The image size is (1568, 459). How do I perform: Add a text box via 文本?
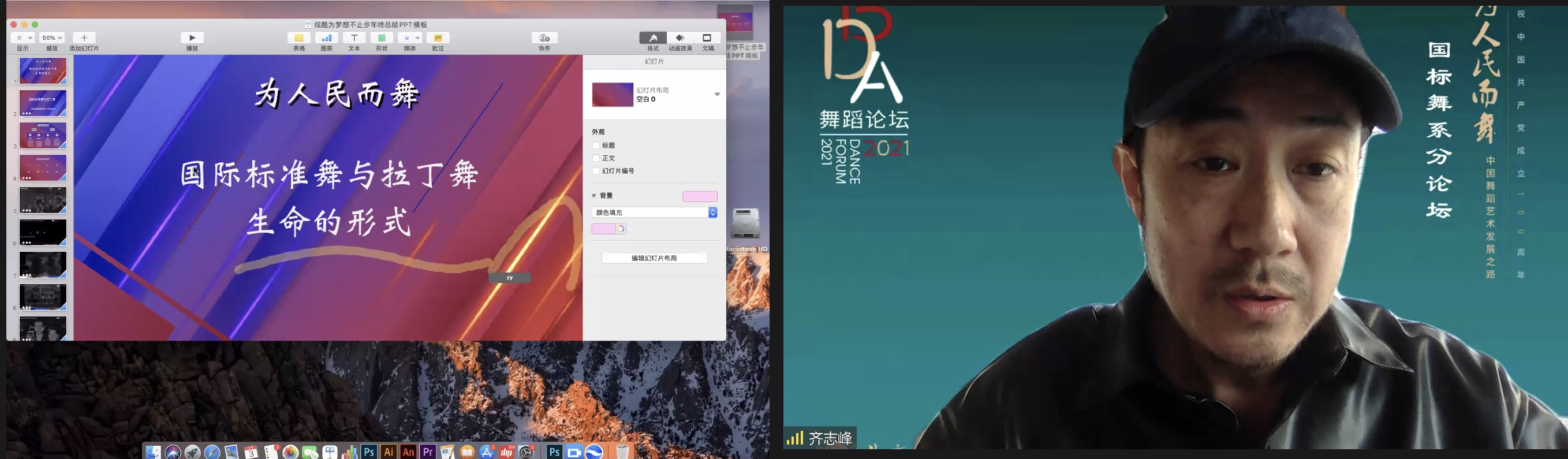[354, 38]
